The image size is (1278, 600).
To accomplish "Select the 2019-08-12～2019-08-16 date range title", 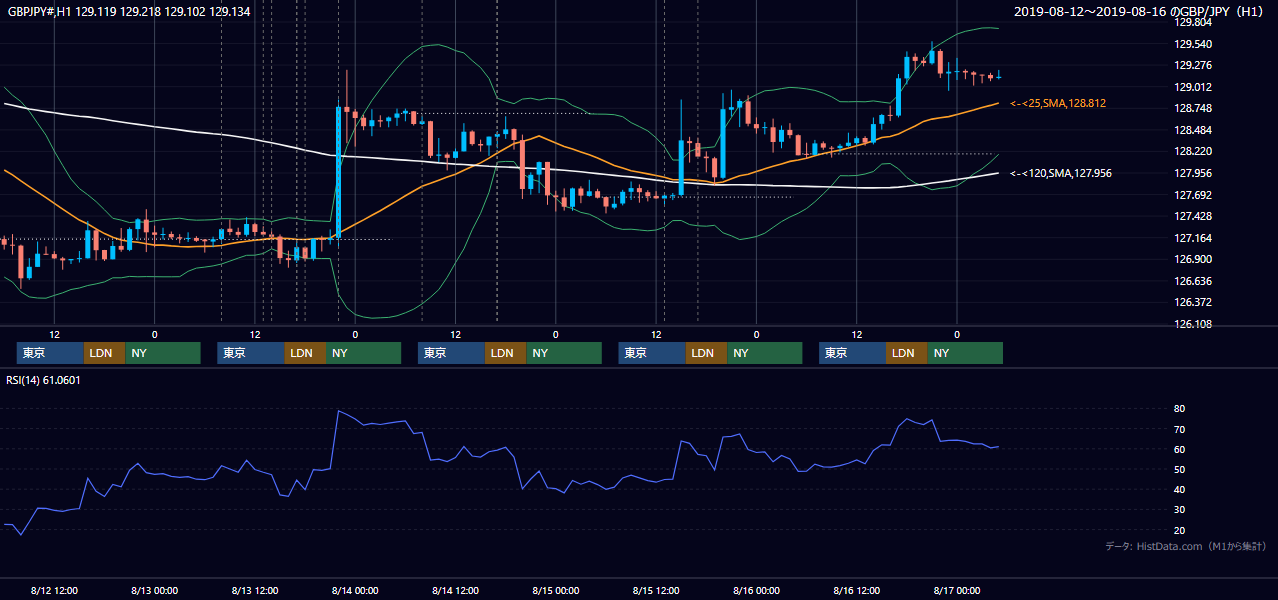I will (x=1141, y=12).
